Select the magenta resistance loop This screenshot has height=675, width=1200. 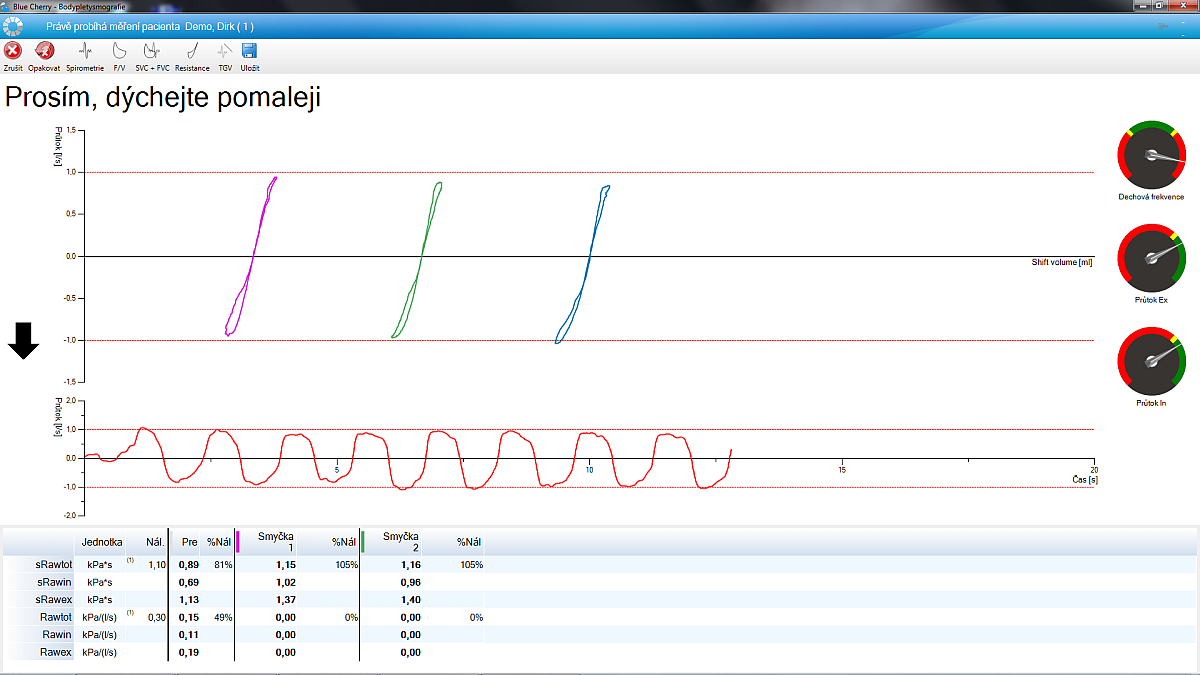tap(251, 257)
